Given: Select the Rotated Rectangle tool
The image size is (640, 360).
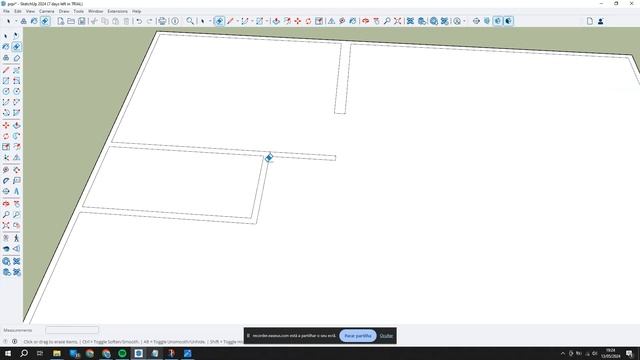Looking at the screenshot, I should point(16,81).
